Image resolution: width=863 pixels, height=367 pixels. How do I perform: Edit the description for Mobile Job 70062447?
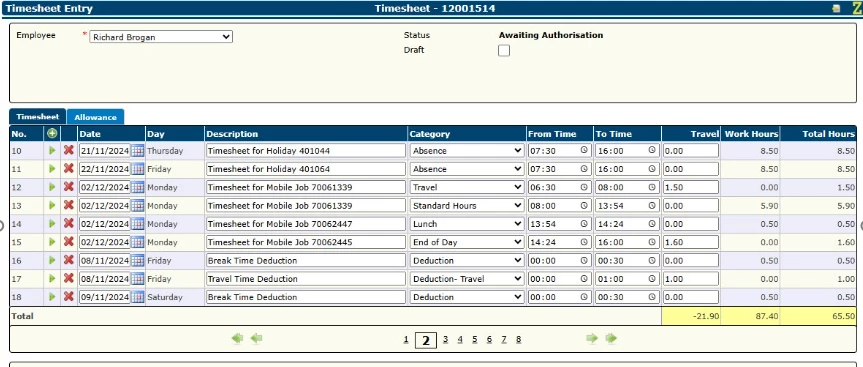click(306, 224)
